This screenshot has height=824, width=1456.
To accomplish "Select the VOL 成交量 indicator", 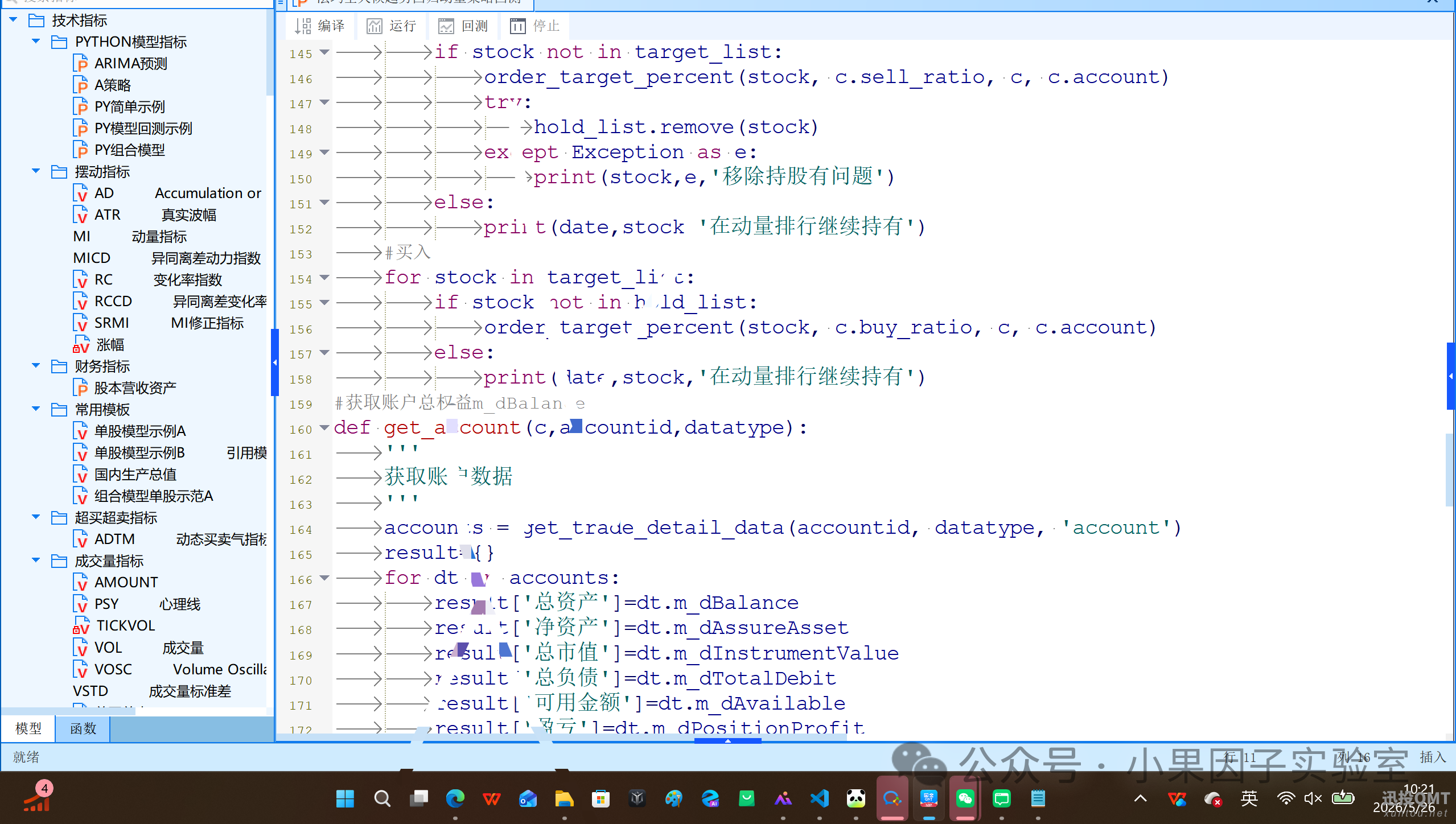I will click(x=139, y=647).
